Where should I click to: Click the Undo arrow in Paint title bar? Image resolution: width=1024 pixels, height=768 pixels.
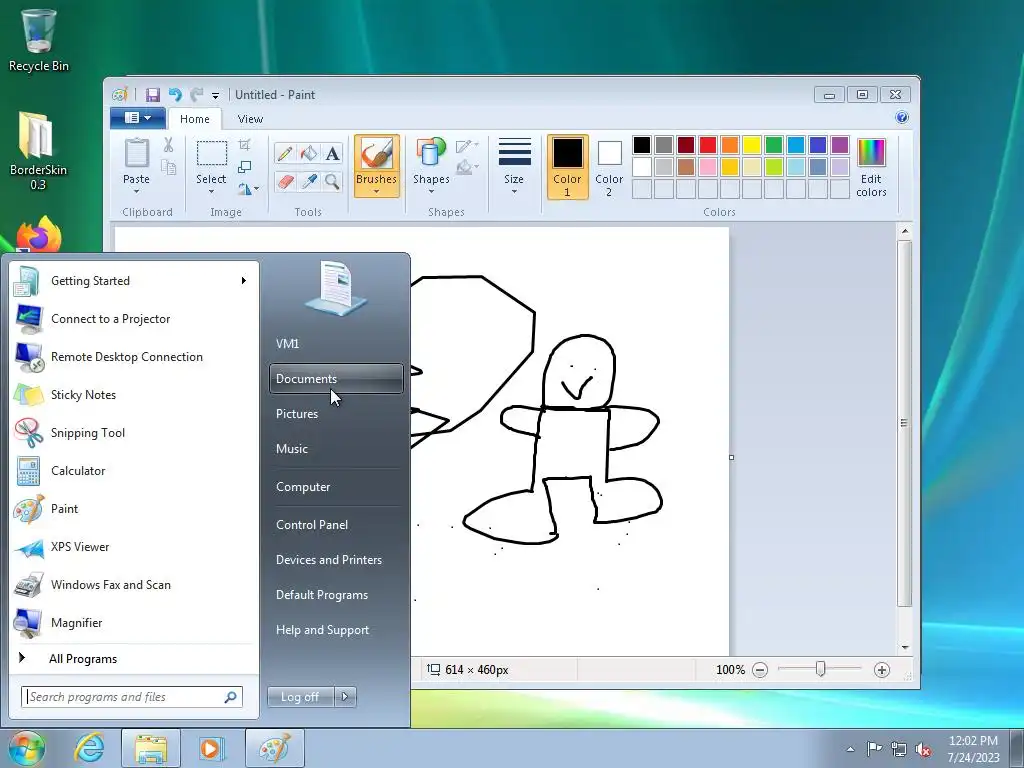(175, 95)
